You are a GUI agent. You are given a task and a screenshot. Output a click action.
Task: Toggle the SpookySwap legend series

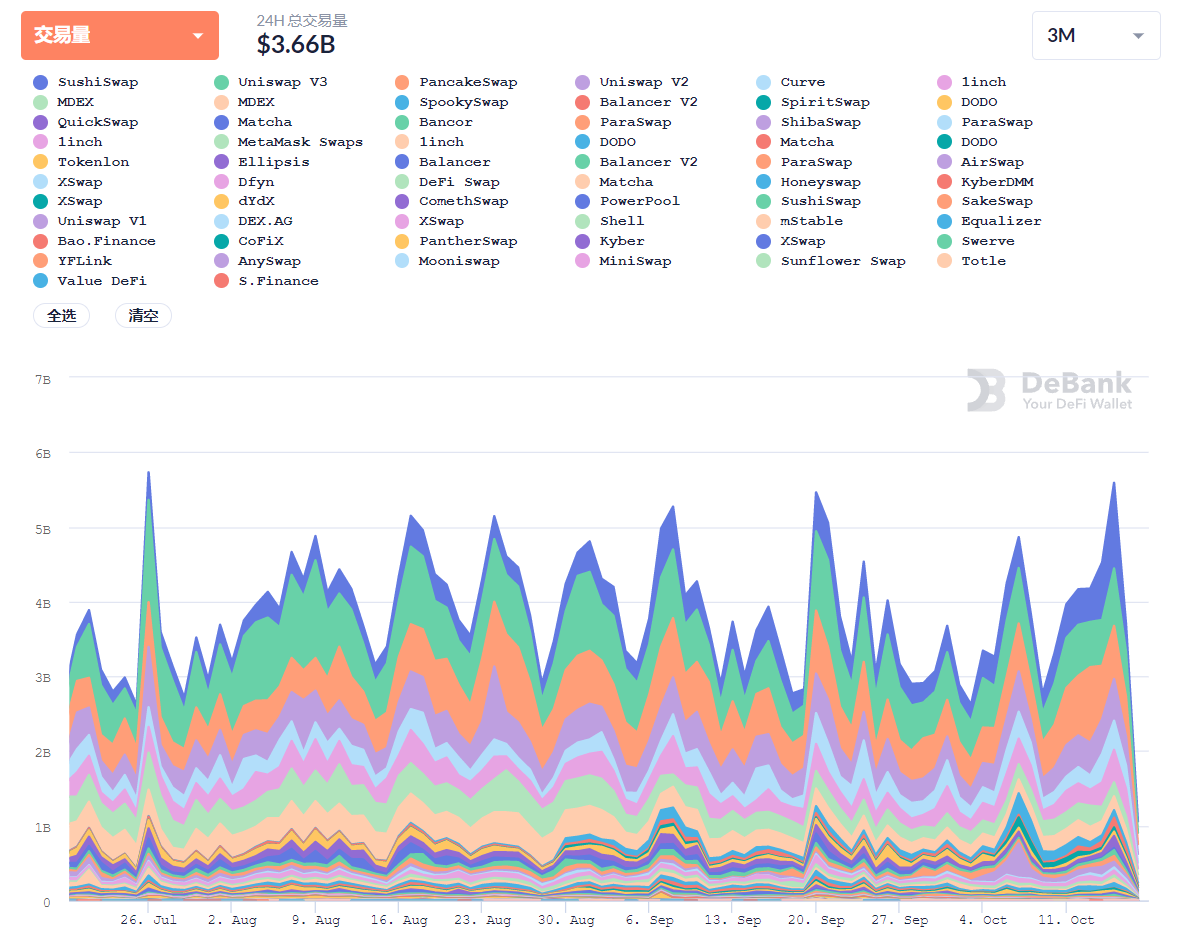tap(452, 103)
